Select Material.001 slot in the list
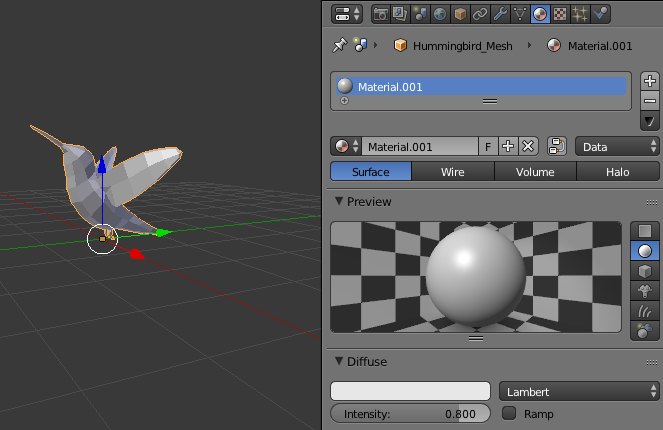 click(x=481, y=86)
